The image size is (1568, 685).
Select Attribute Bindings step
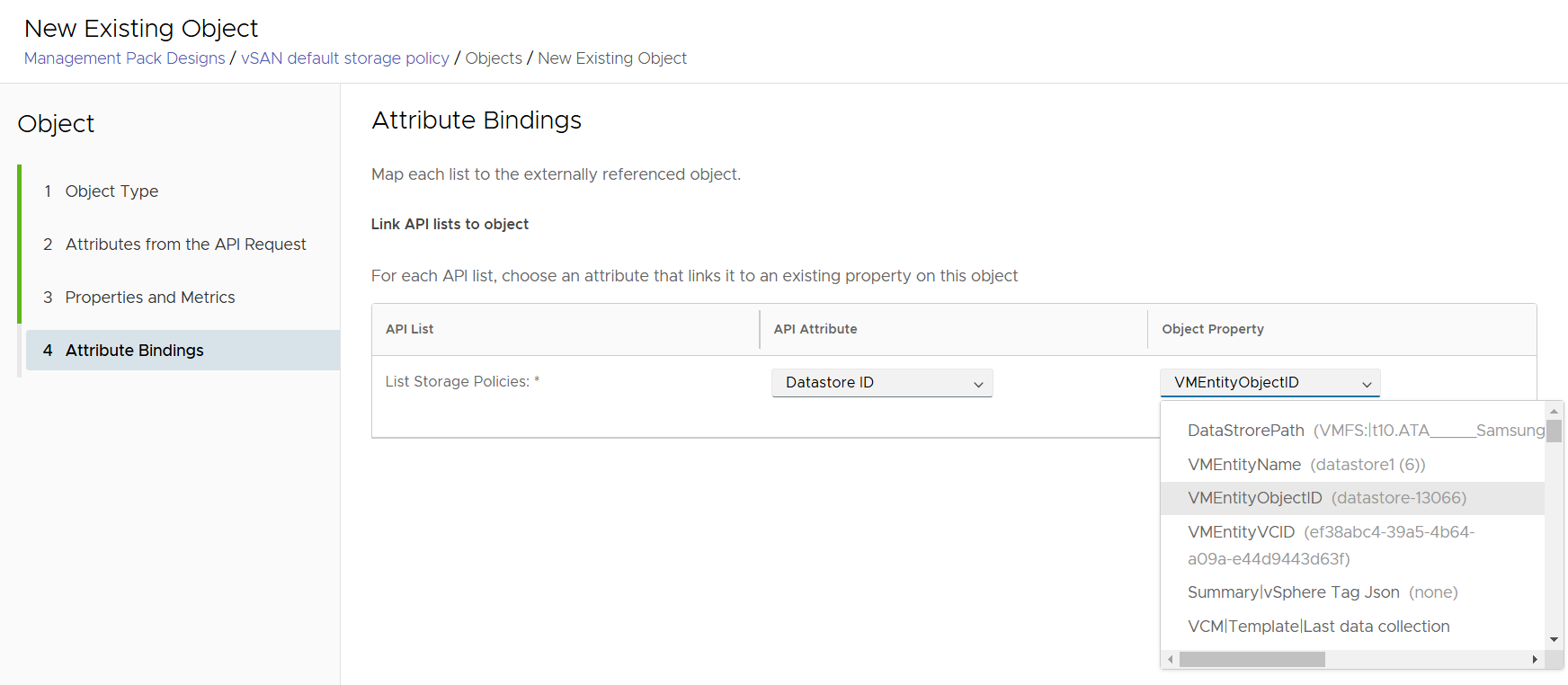pyautogui.click(x=134, y=351)
